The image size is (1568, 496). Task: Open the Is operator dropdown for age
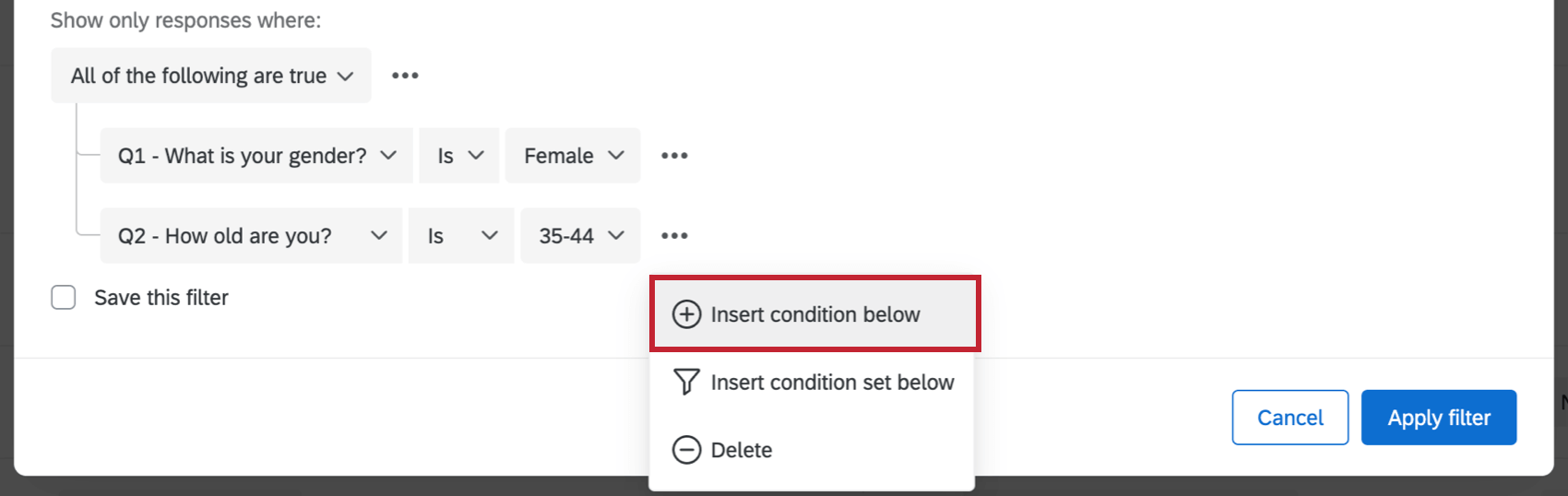(x=461, y=236)
